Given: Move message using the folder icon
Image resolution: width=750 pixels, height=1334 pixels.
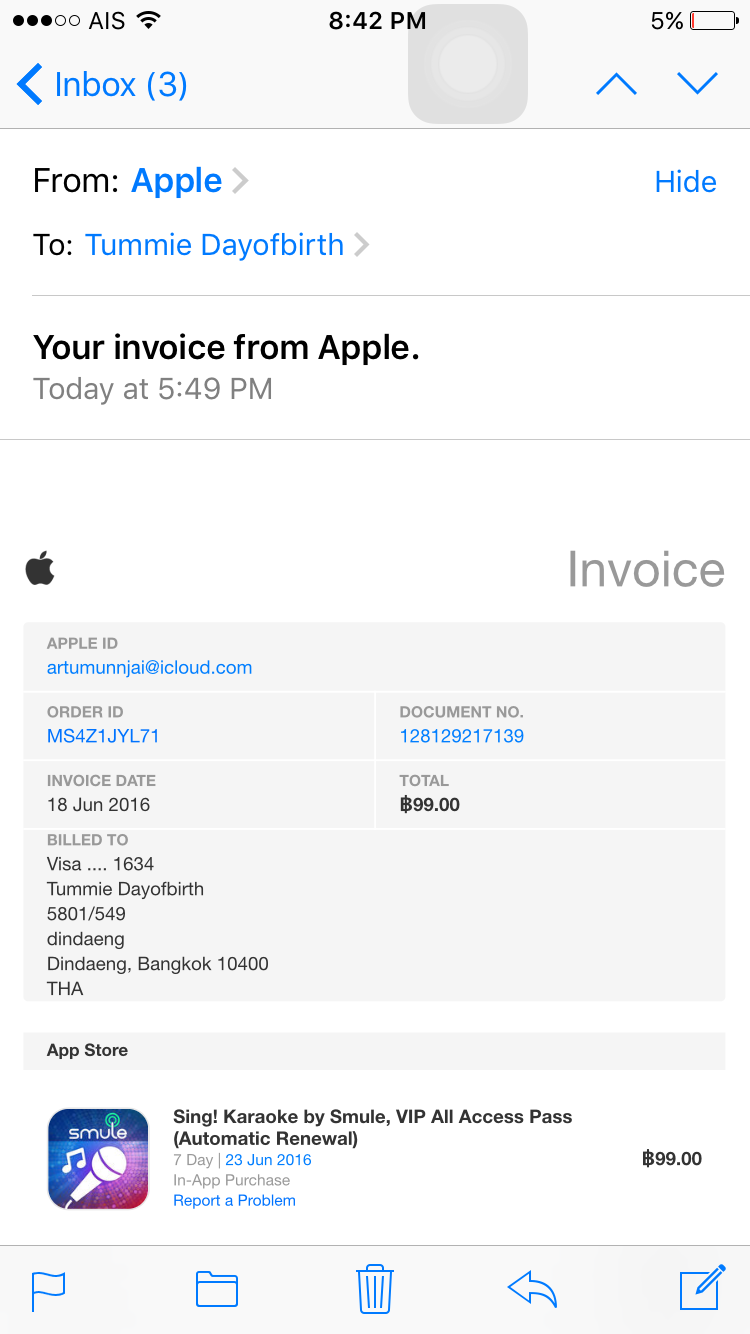Looking at the screenshot, I should point(216,1289).
